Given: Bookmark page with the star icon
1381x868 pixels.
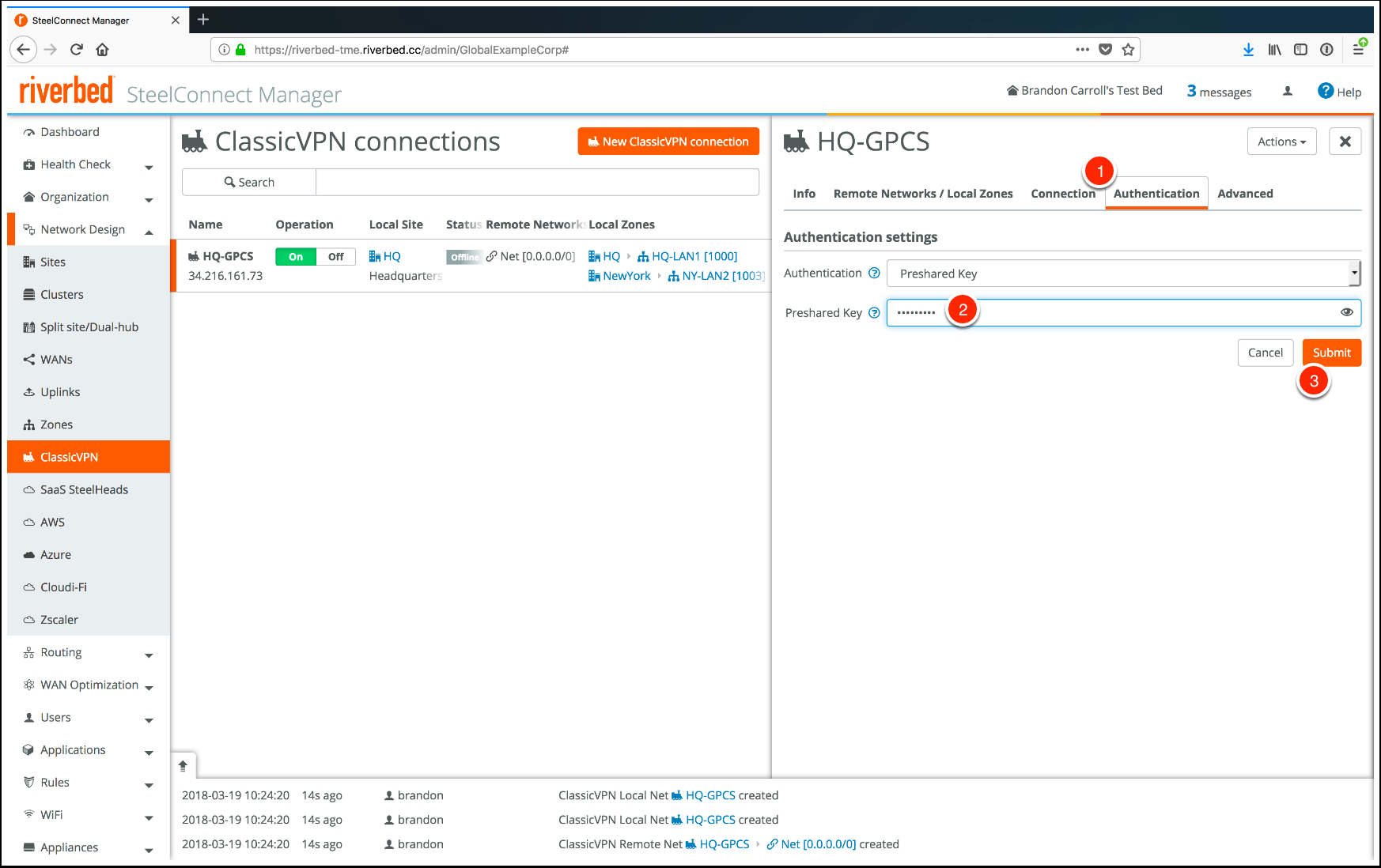Looking at the screenshot, I should (x=1128, y=50).
